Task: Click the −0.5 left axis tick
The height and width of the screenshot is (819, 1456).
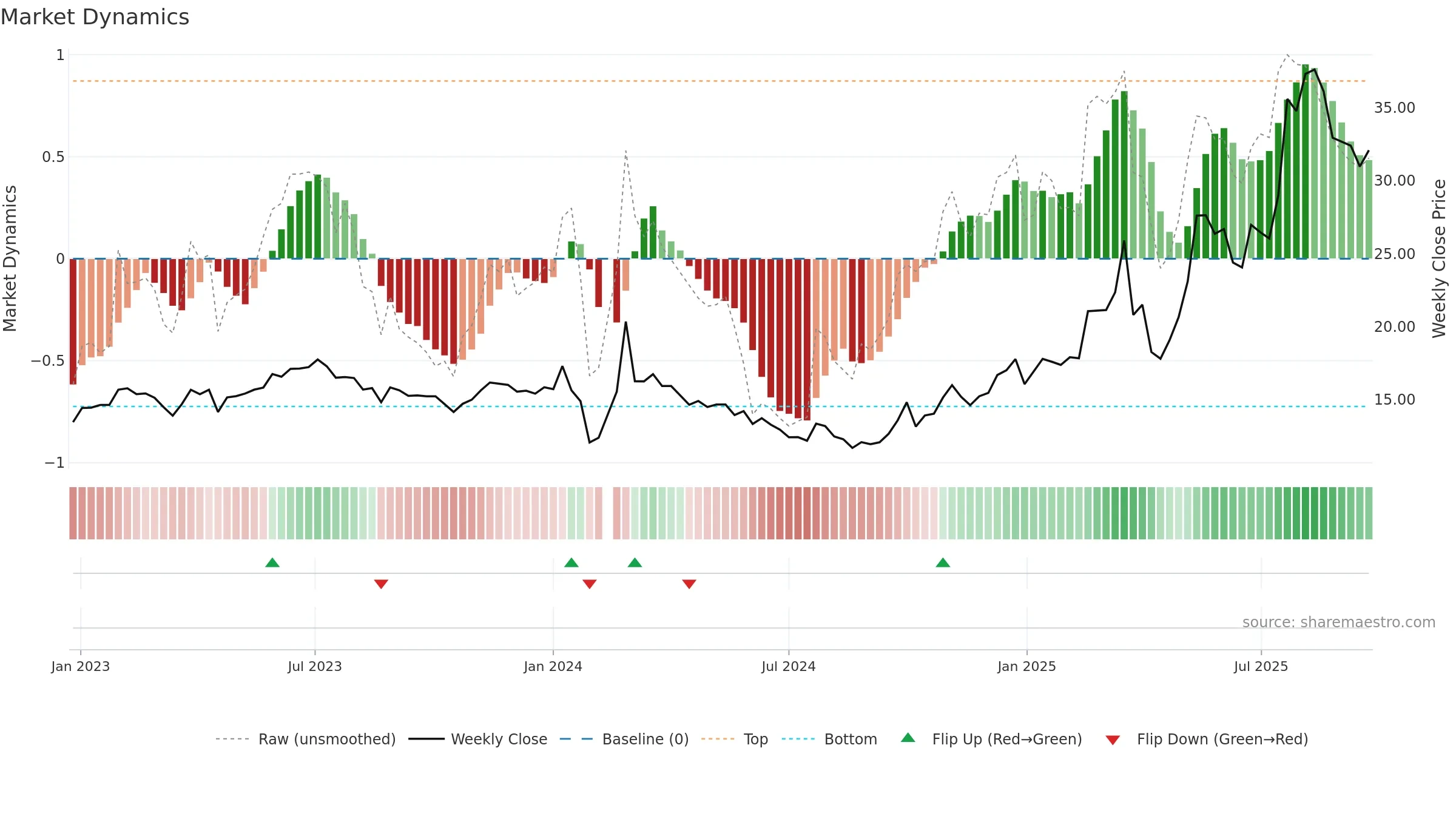Action: (48, 361)
